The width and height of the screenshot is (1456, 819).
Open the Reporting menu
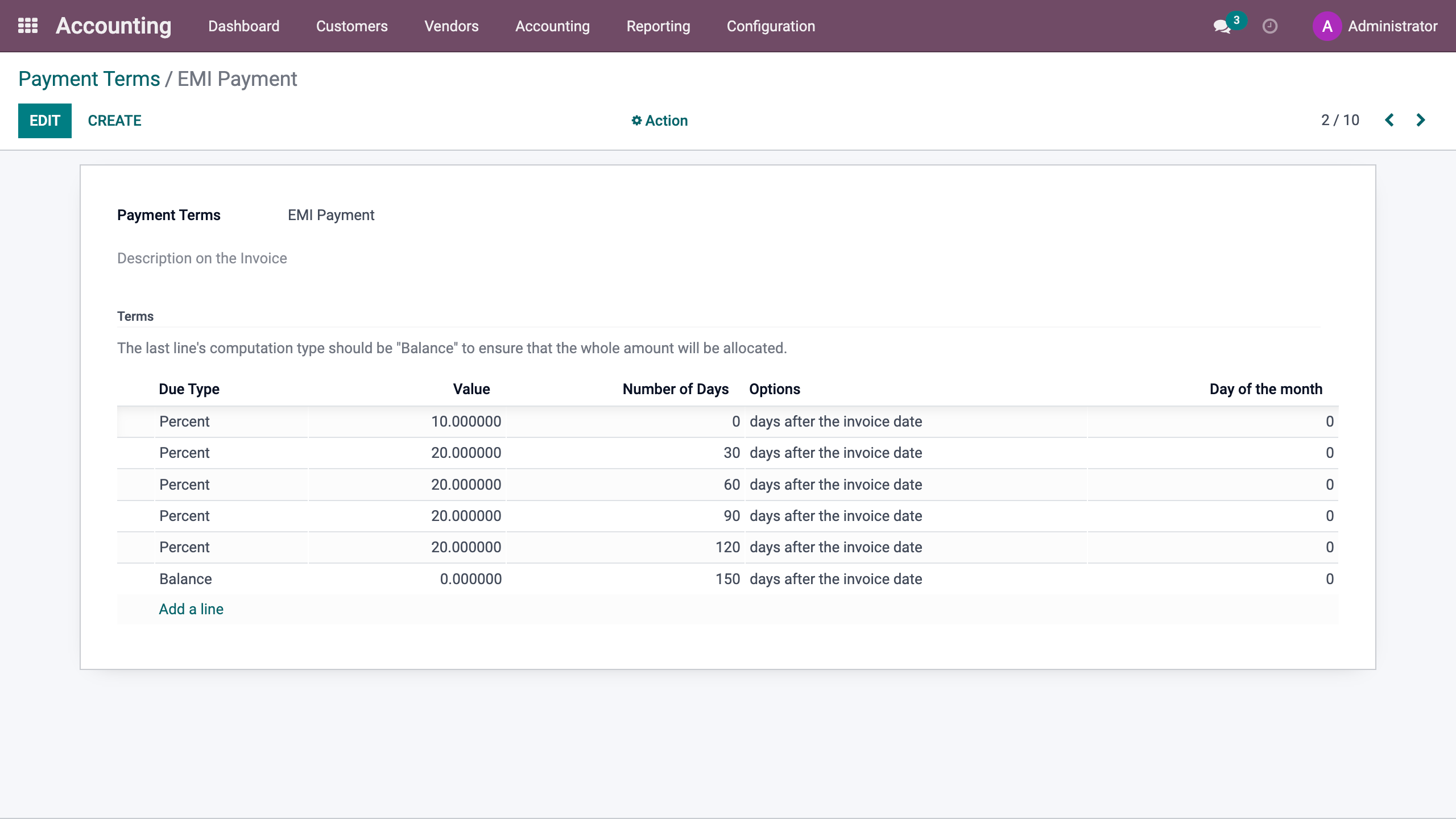click(x=658, y=26)
